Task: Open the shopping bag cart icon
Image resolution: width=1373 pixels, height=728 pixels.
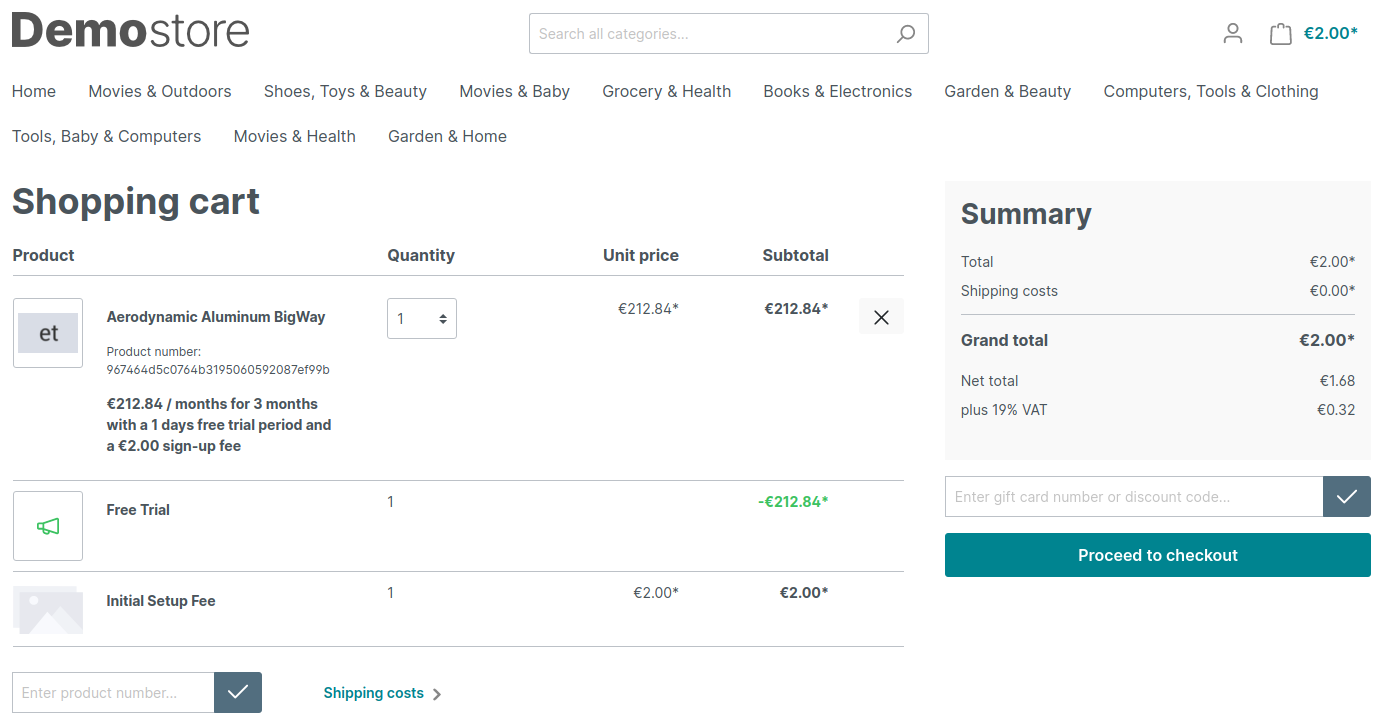Action: coord(1281,34)
